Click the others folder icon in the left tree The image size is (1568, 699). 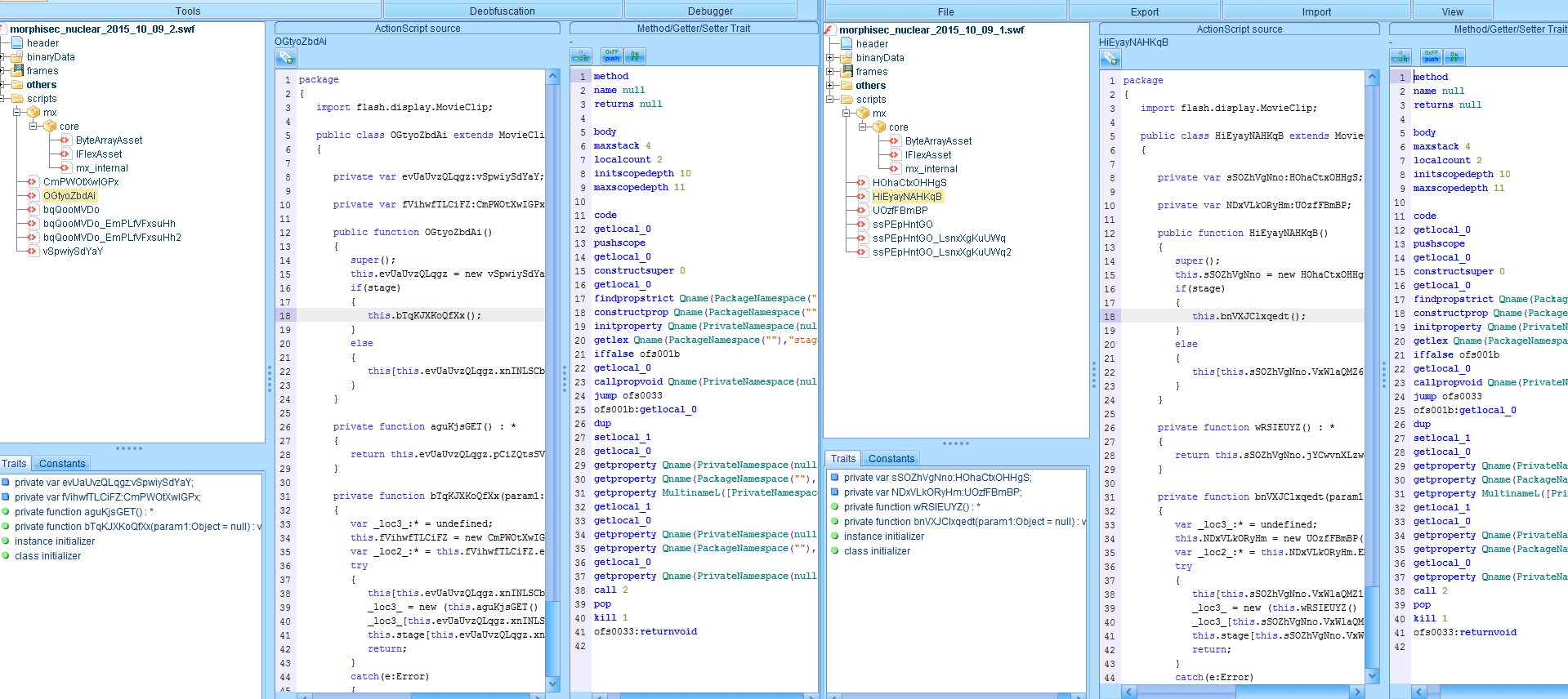(18, 84)
